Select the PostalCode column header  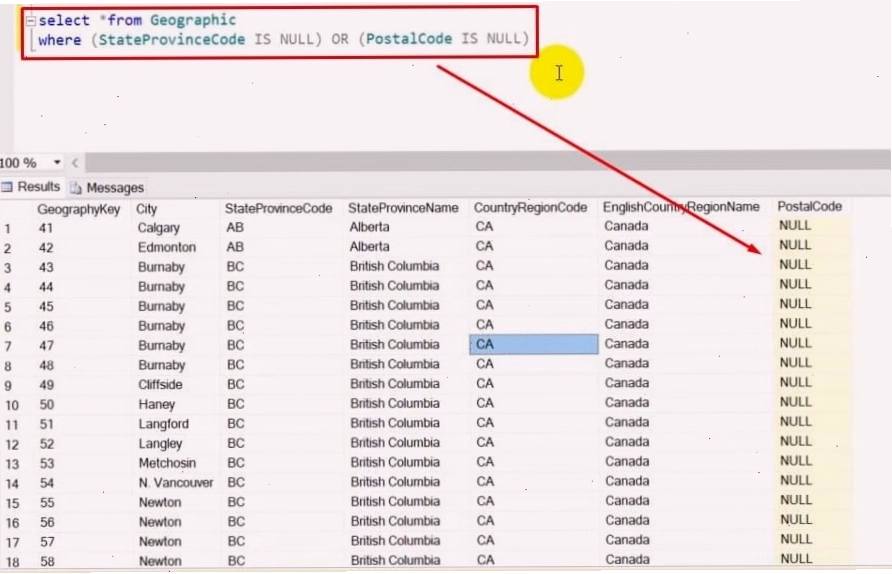tap(810, 207)
